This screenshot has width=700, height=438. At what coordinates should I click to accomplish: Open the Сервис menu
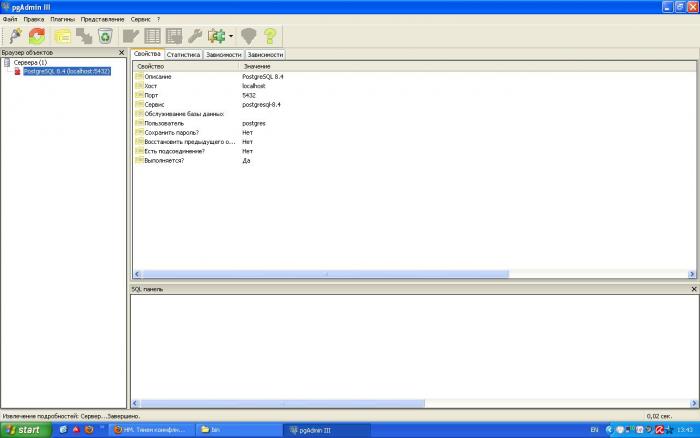140,19
